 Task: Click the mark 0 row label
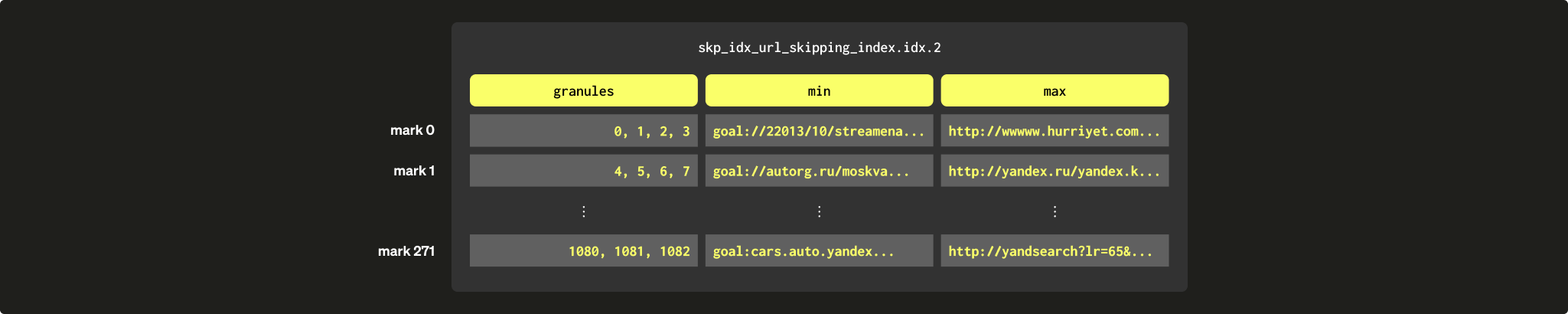(x=412, y=130)
